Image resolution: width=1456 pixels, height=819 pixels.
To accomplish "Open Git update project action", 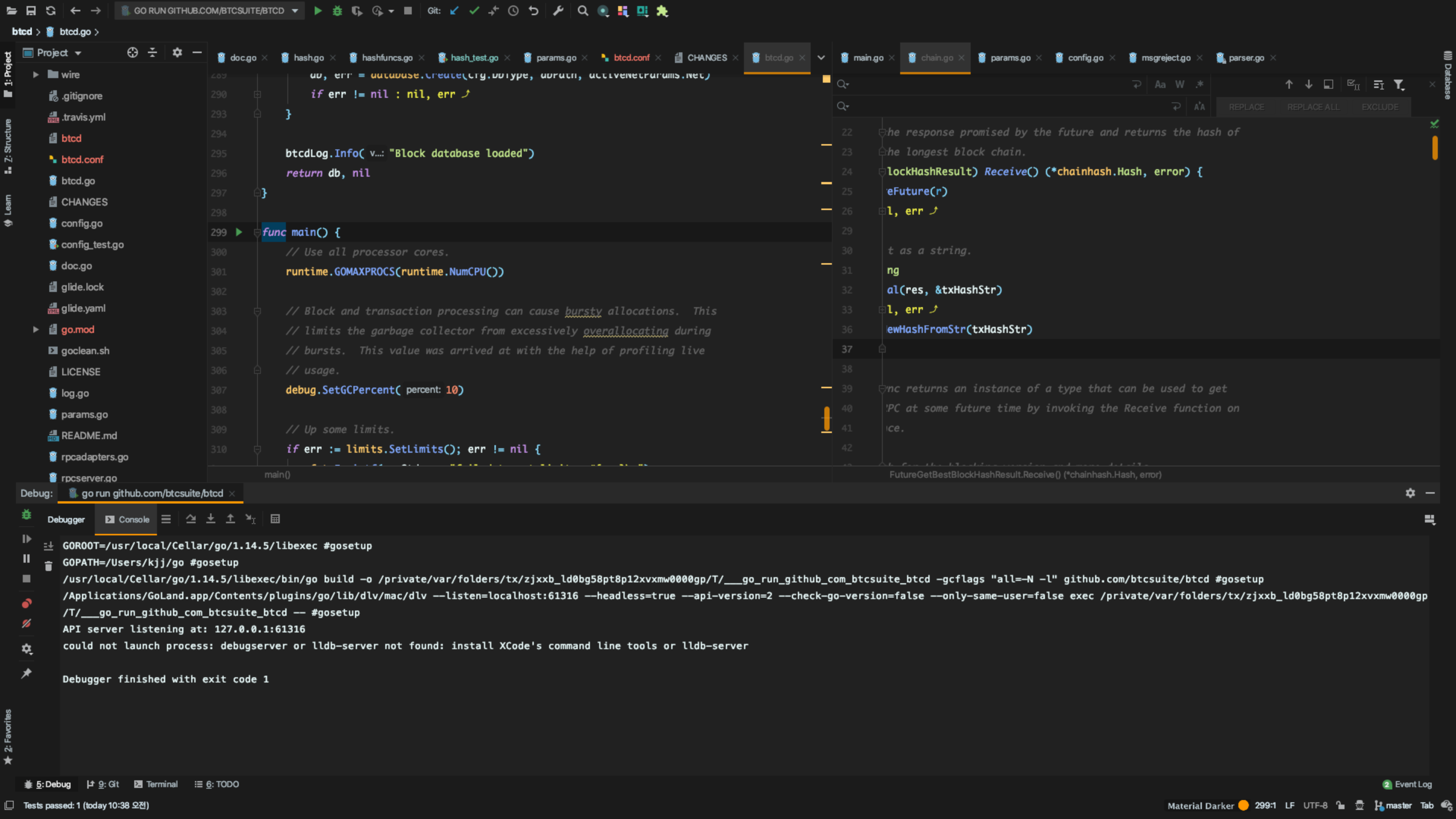I will tap(455, 11).
